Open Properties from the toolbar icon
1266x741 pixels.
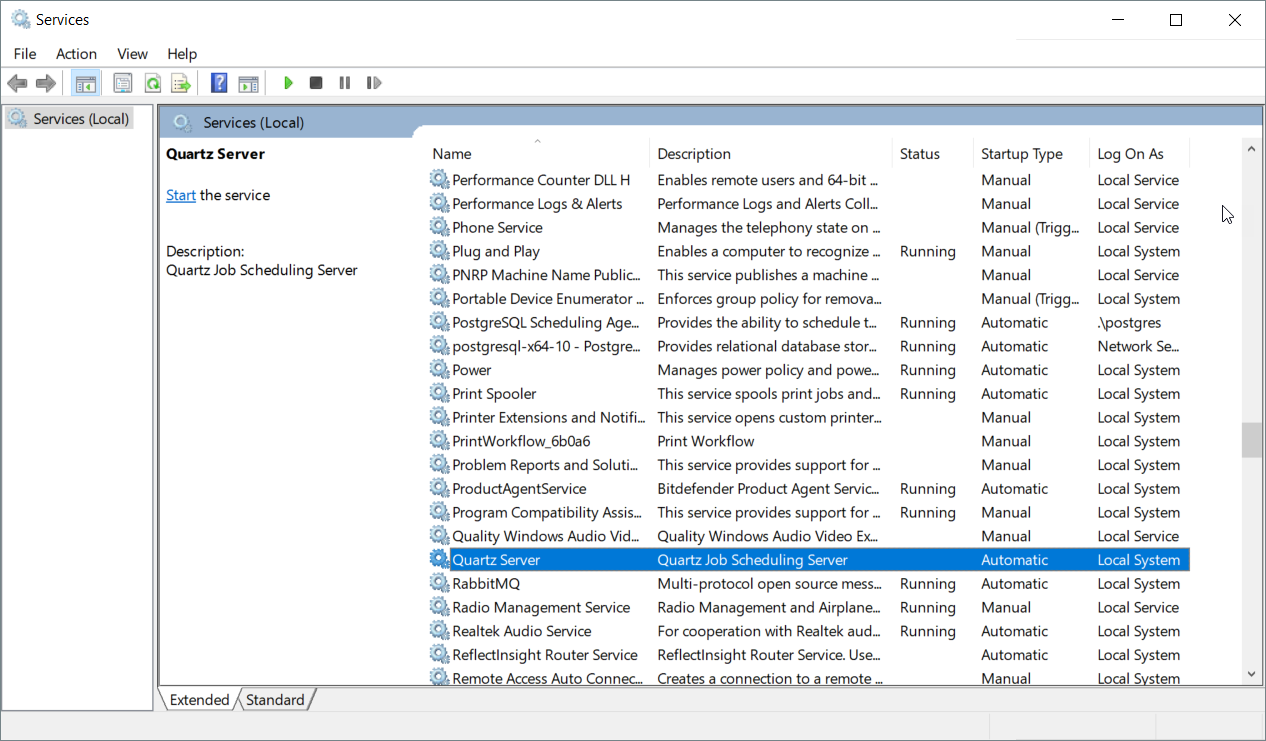click(x=123, y=83)
